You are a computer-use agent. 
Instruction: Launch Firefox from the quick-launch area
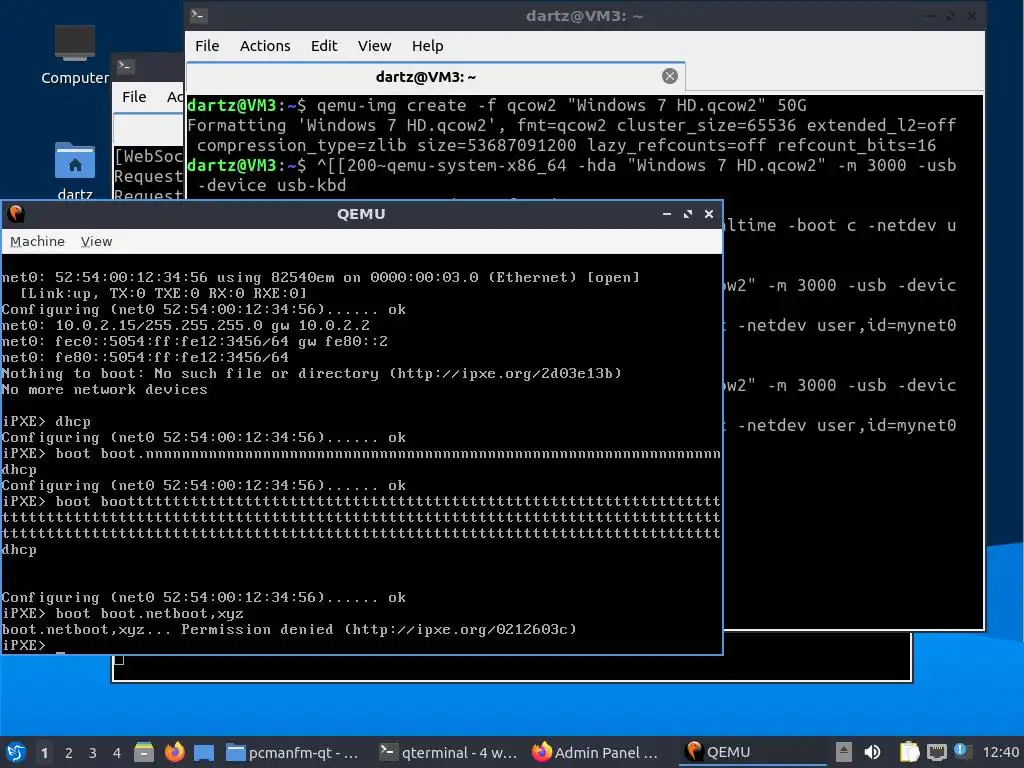[x=174, y=752]
